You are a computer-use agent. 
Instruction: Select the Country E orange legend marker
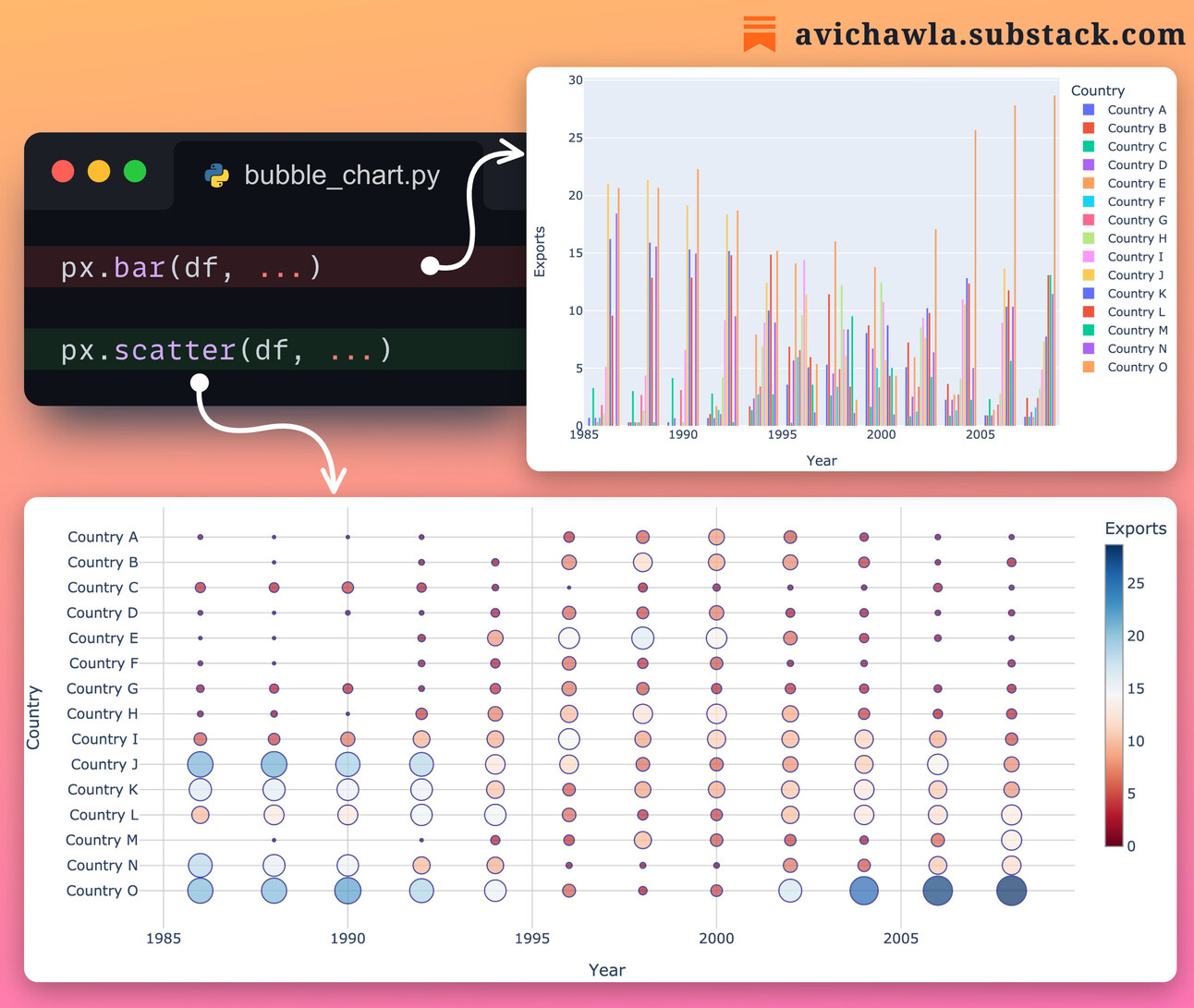[x=1090, y=183]
